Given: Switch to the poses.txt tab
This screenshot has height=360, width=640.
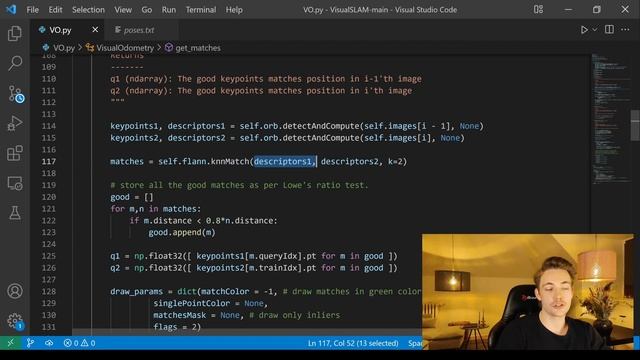Looking at the screenshot, I should pyautogui.click(x=138, y=30).
